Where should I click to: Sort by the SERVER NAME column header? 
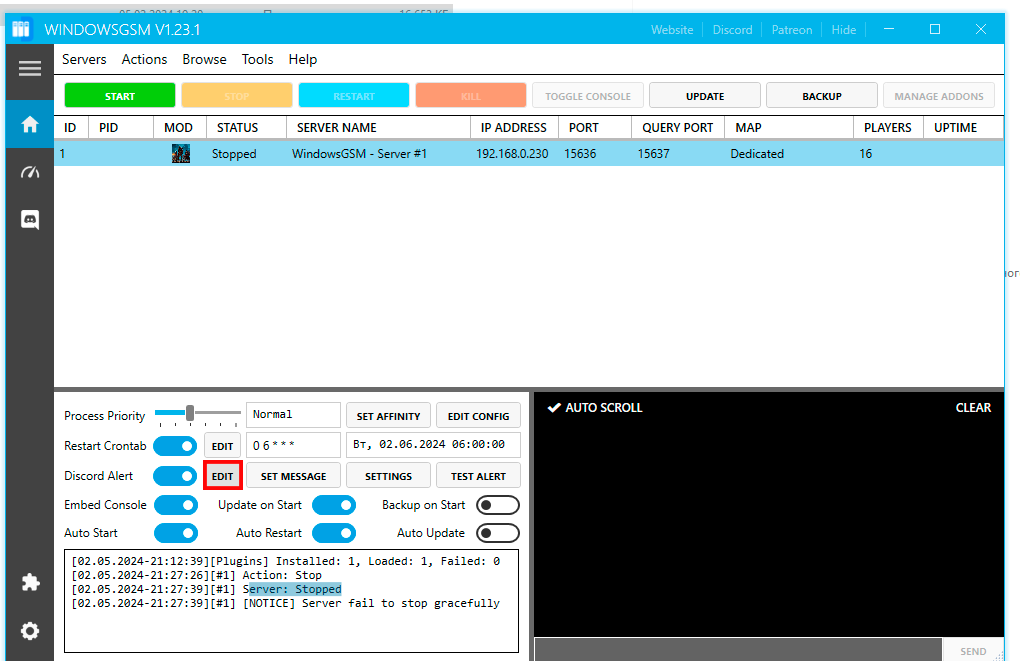[x=379, y=128]
